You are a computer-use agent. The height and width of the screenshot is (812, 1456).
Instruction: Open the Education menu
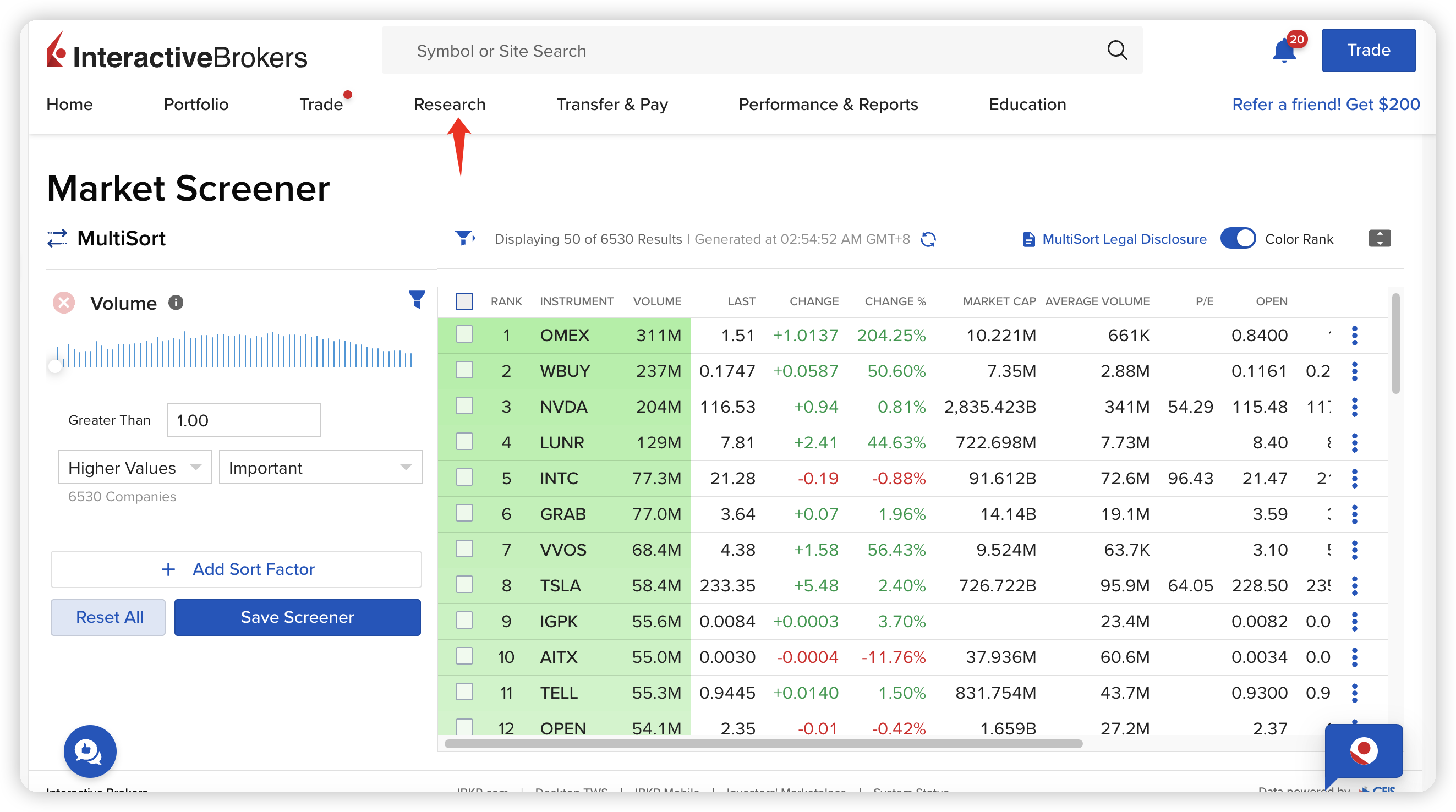(1027, 105)
